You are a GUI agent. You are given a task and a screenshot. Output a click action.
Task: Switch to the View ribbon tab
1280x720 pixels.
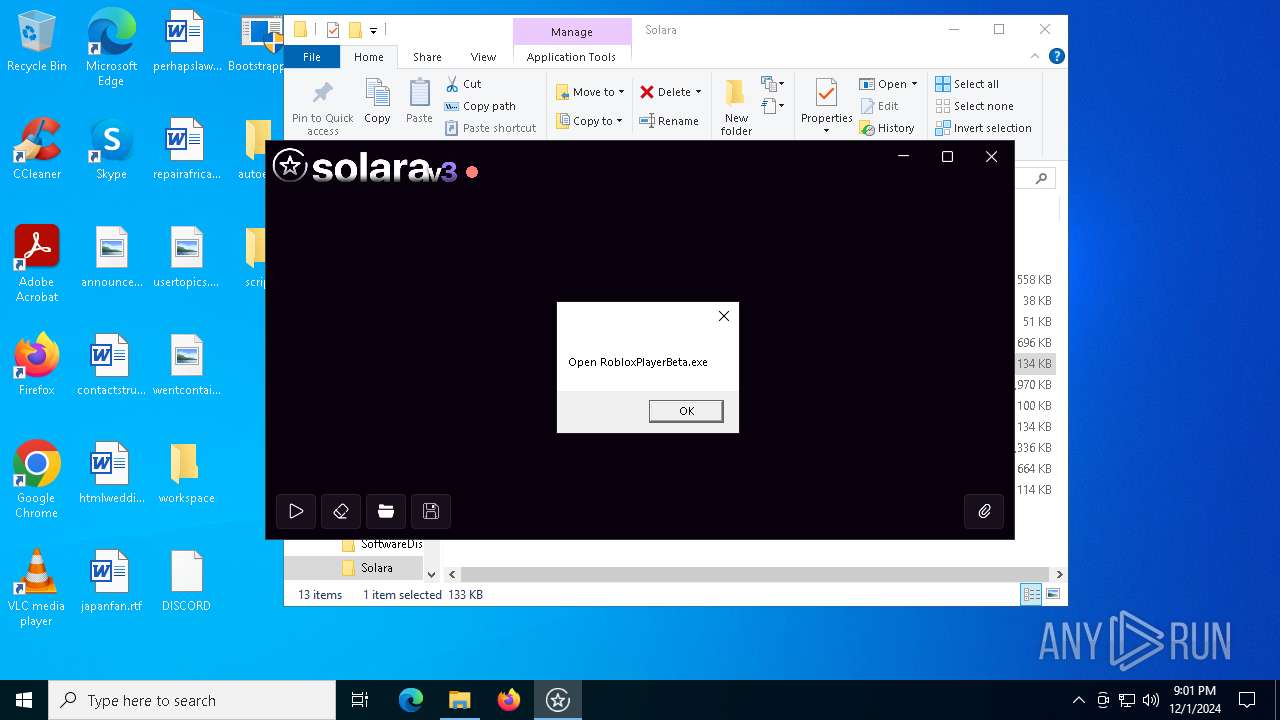point(483,57)
